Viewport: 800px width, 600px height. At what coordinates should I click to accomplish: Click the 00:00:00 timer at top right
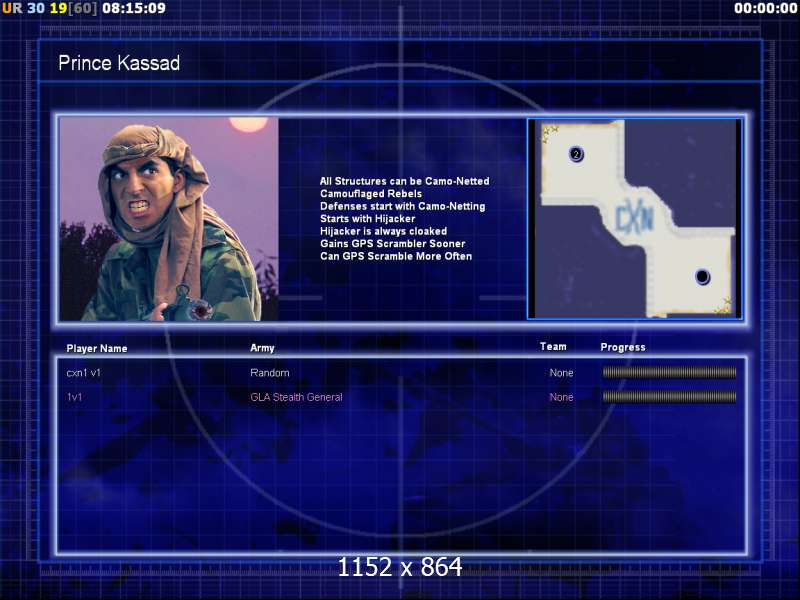click(x=765, y=8)
